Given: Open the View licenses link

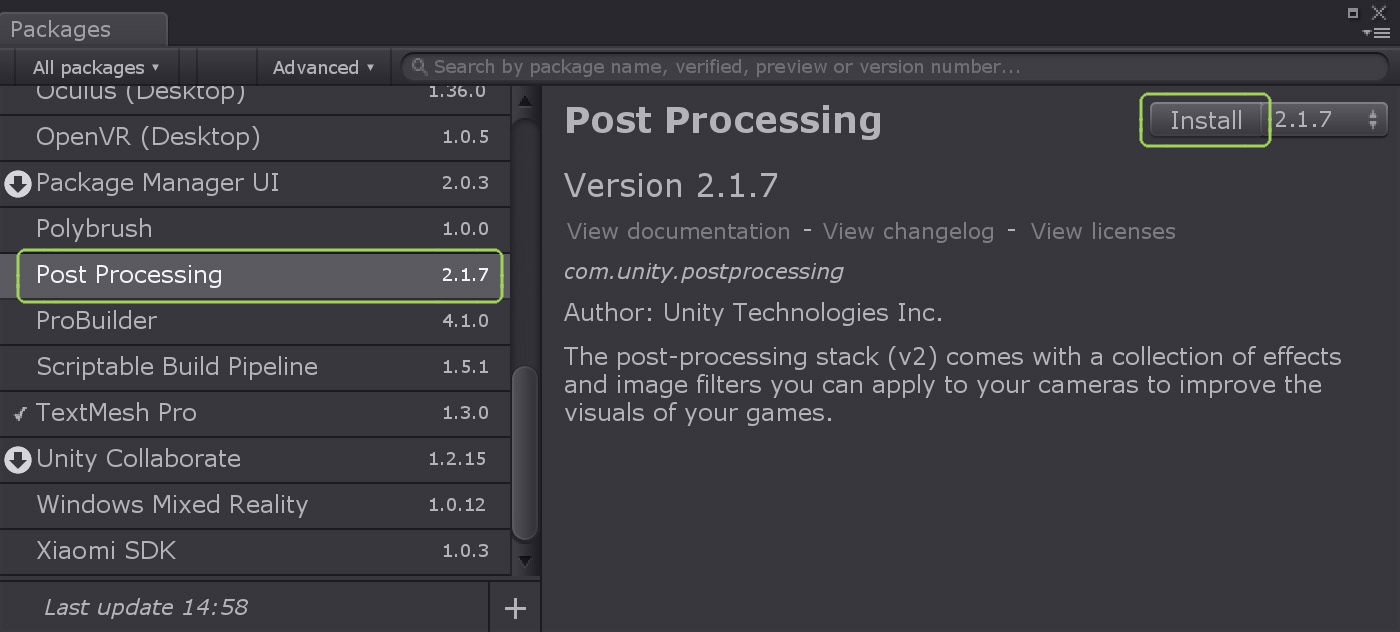Looking at the screenshot, I should (1103, 232).
